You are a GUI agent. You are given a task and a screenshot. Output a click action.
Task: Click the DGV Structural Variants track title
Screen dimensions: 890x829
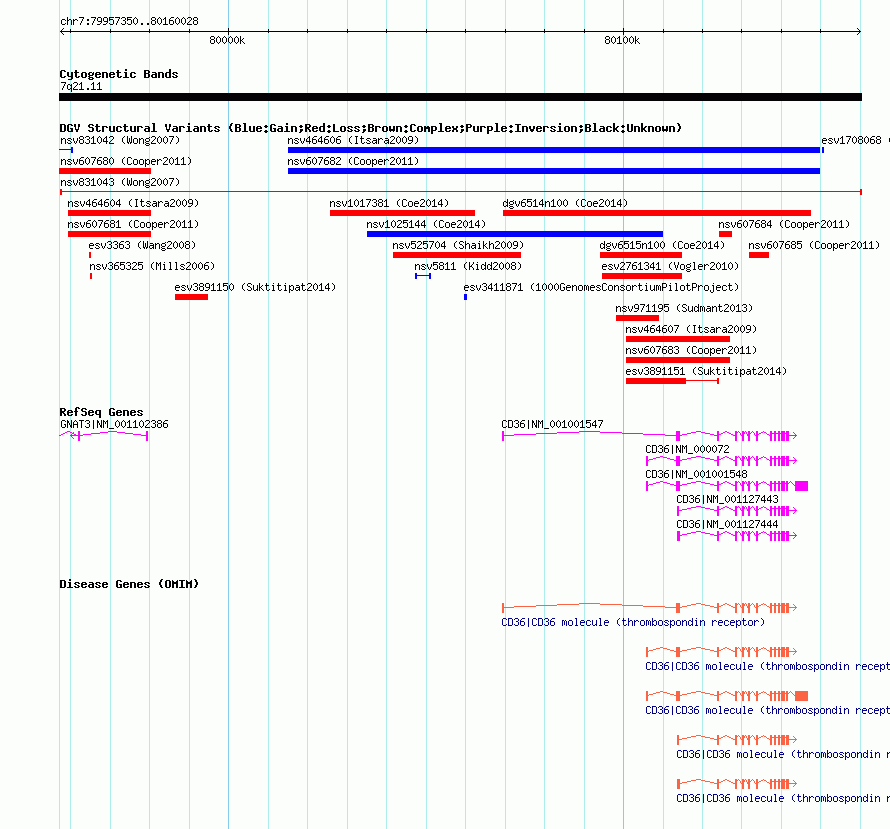point(371,128)
